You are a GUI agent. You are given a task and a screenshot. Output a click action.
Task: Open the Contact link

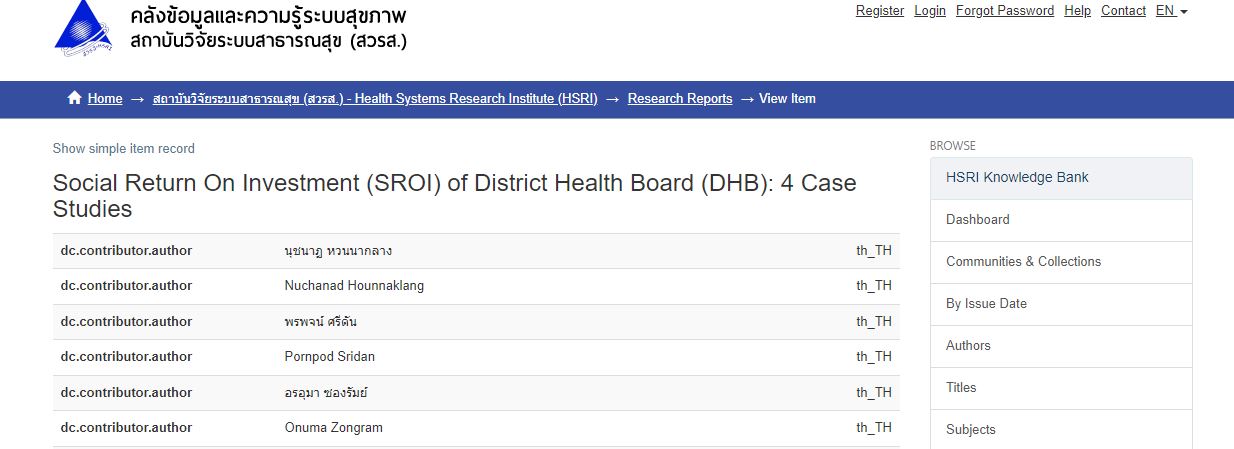(x=1123, y=11)
